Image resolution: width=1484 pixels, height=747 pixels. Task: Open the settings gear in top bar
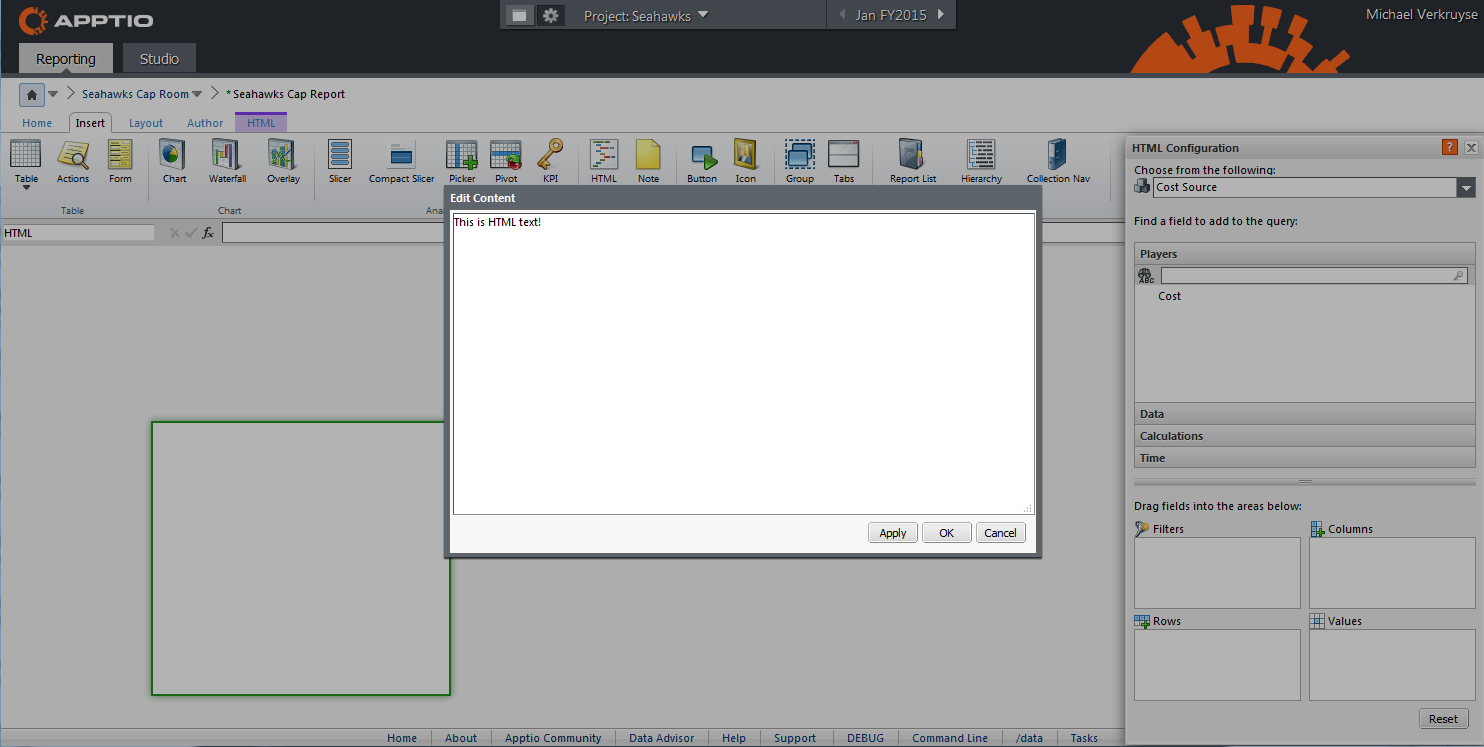(x=550, y=15)
